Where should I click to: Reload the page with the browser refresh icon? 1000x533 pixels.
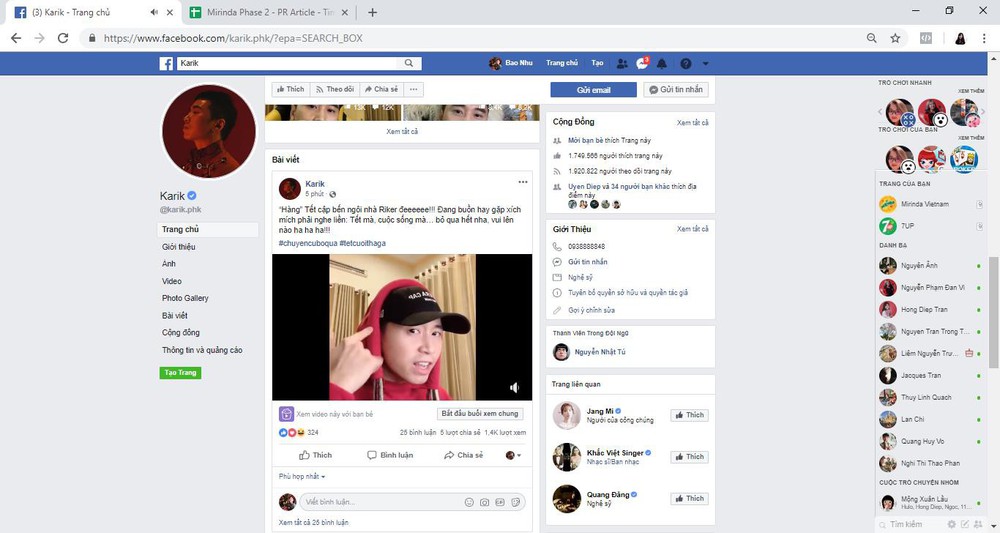pyautogui.click(x=62, y=38)
